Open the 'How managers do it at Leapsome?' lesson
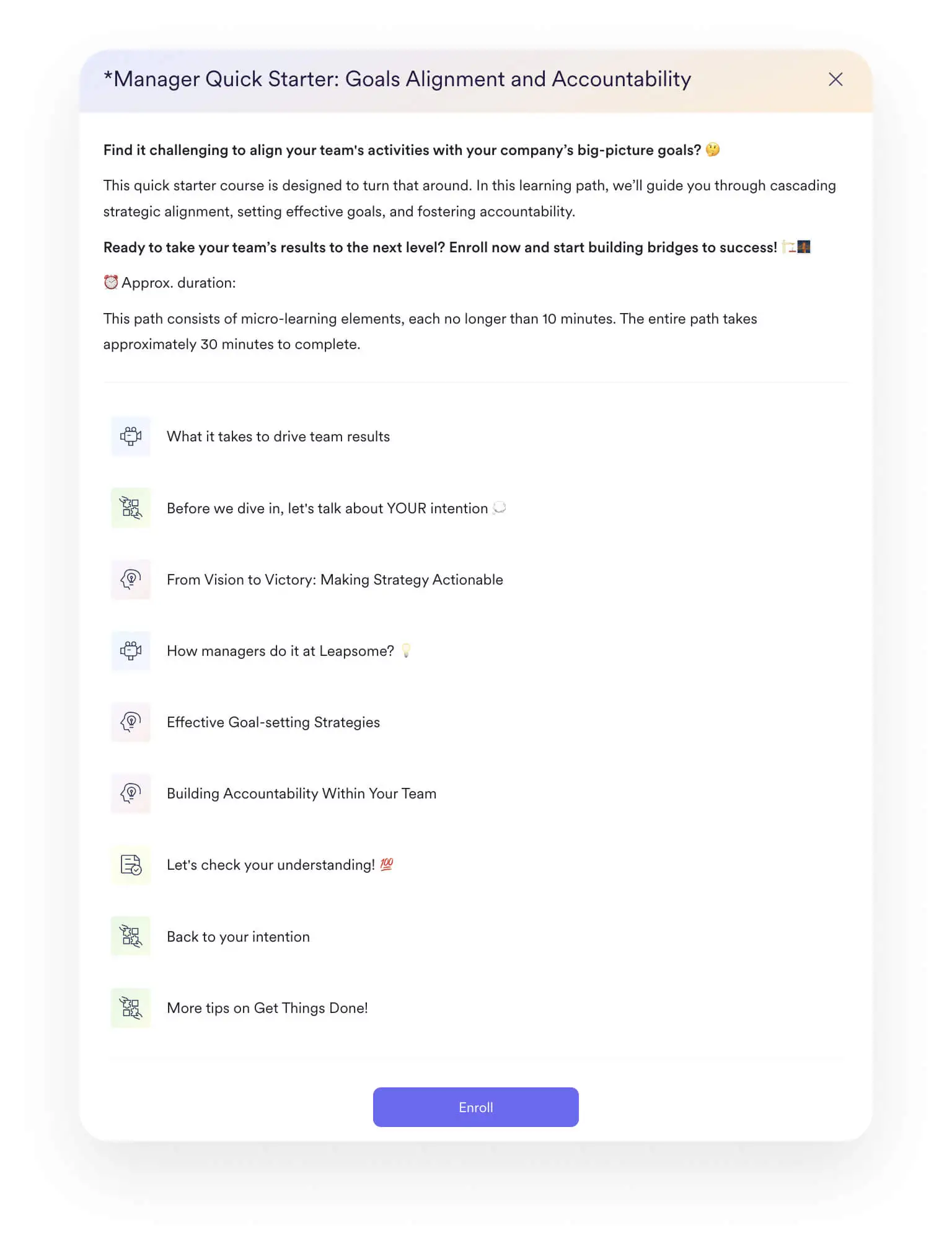This screenshot has height=1251, width=952. pos(280,651)
